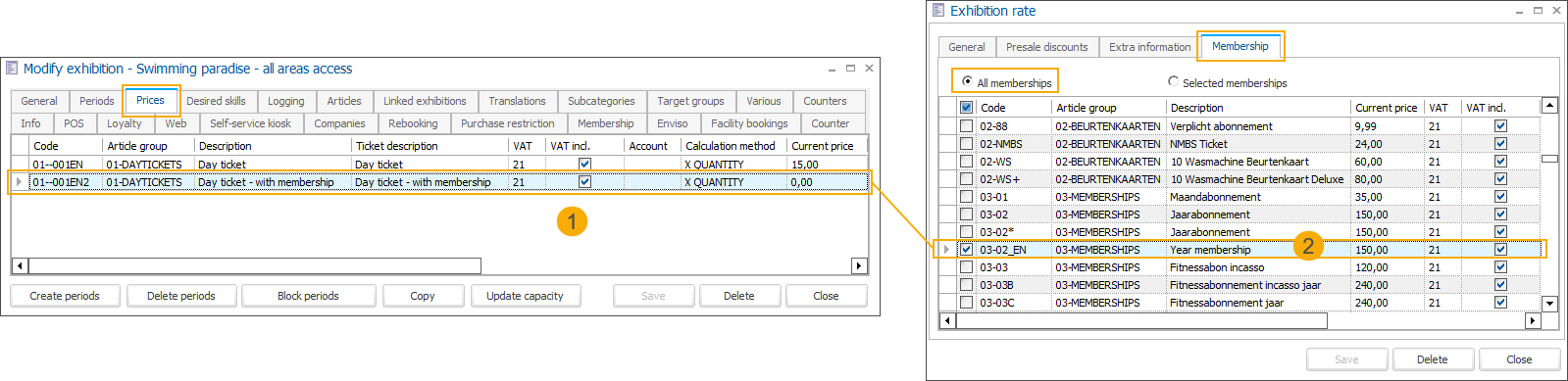Click row indicator arrow for 03-02_EN row

(x=946, y=250)
